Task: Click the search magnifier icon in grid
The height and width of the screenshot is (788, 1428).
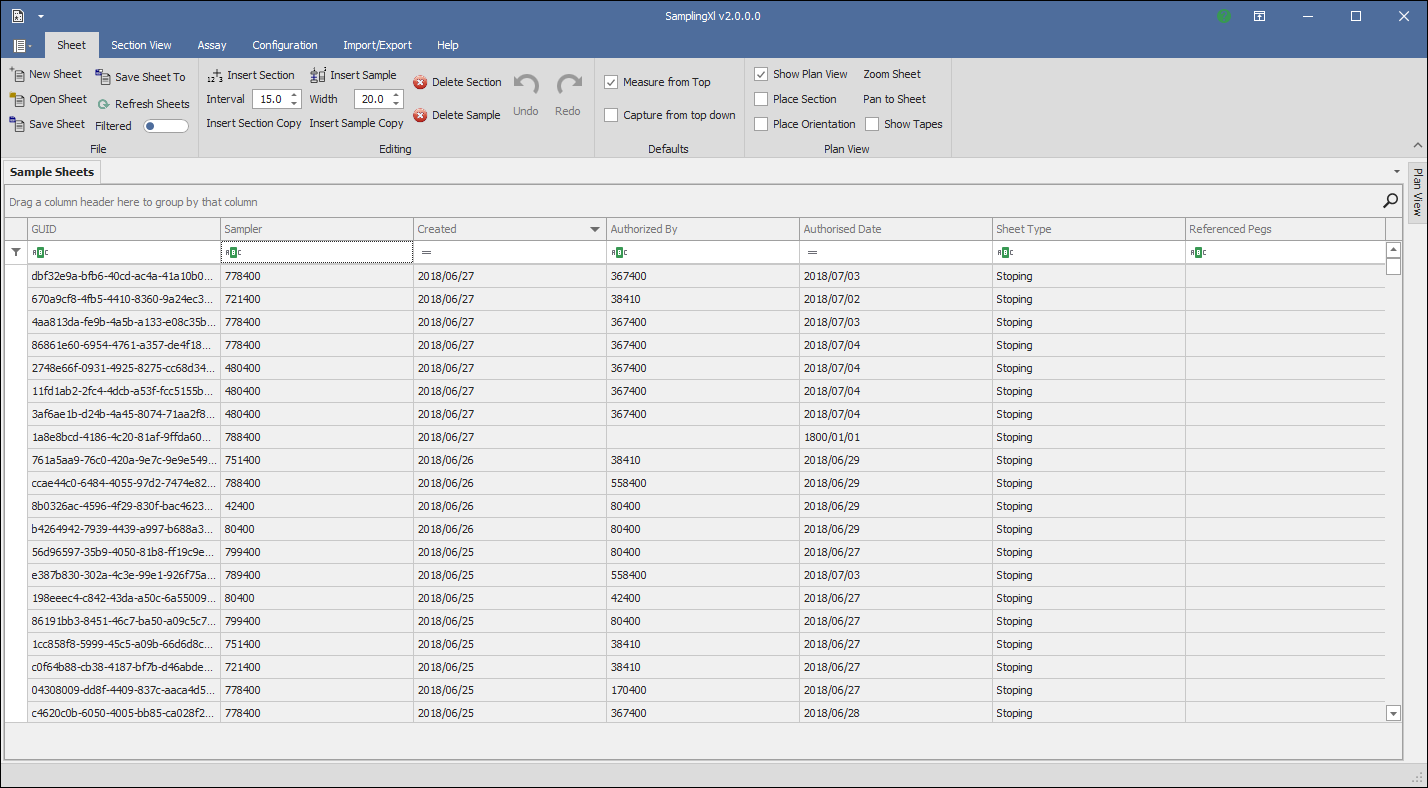Action: 1390,201
